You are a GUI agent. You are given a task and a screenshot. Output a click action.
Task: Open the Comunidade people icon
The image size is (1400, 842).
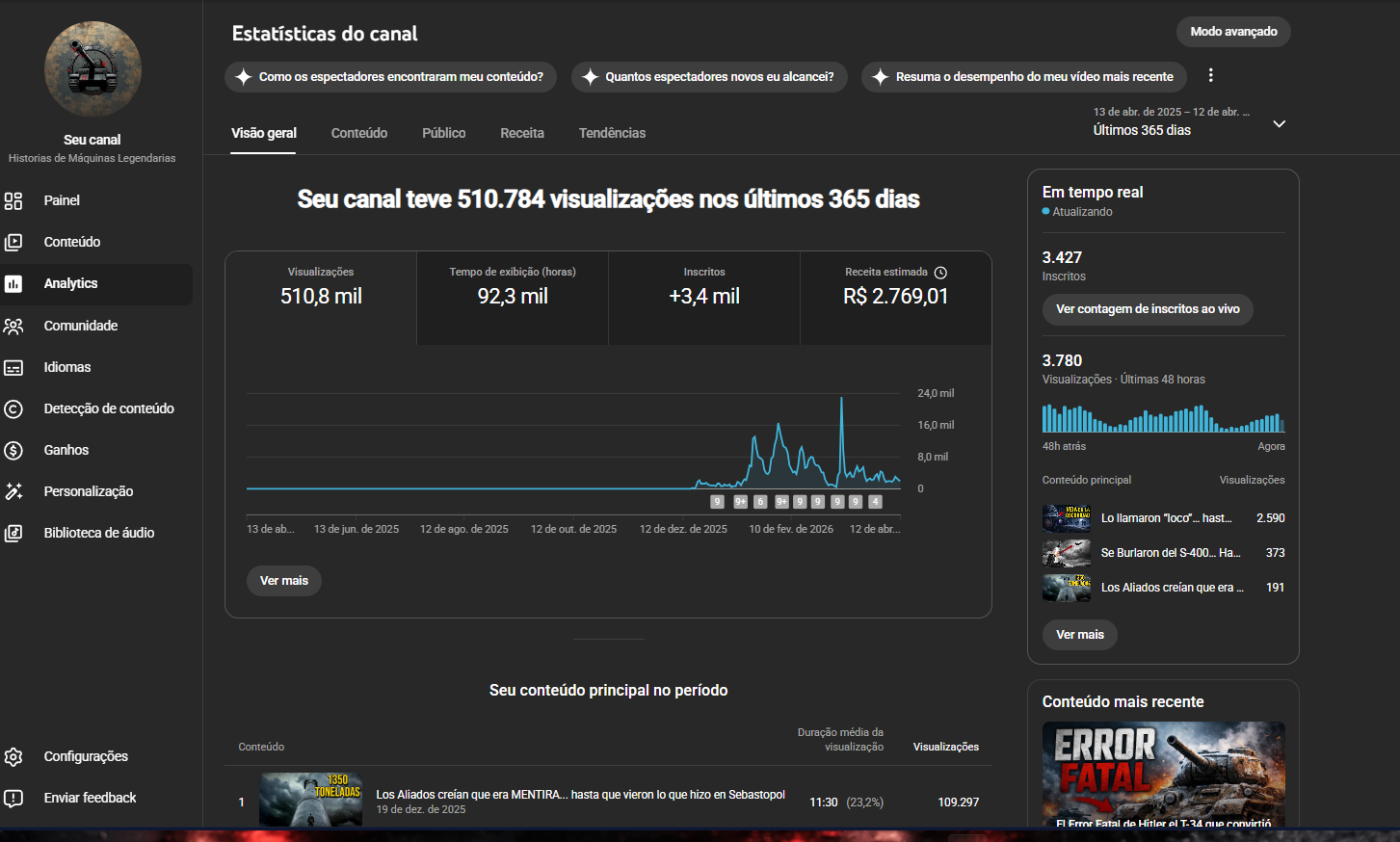point(13,326)
